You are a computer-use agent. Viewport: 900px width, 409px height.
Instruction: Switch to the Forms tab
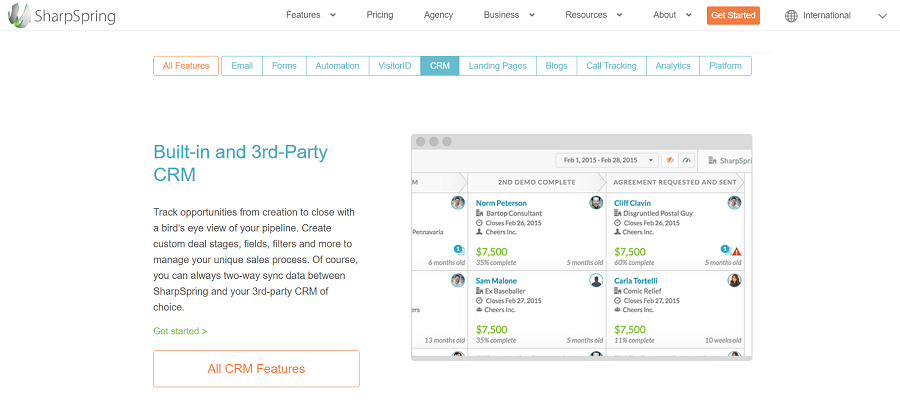284,66
